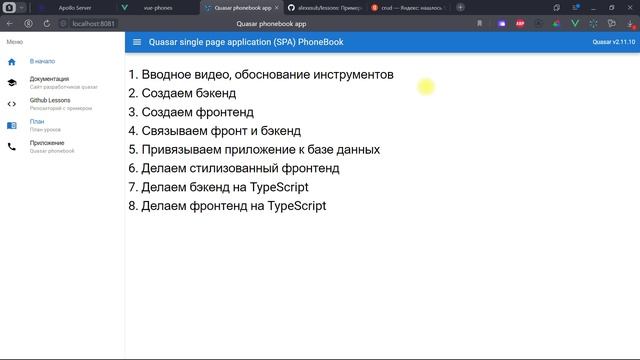The image size is (640, 360).
Task: Select line 3. Создаем фронтенд
Action: 191,112
